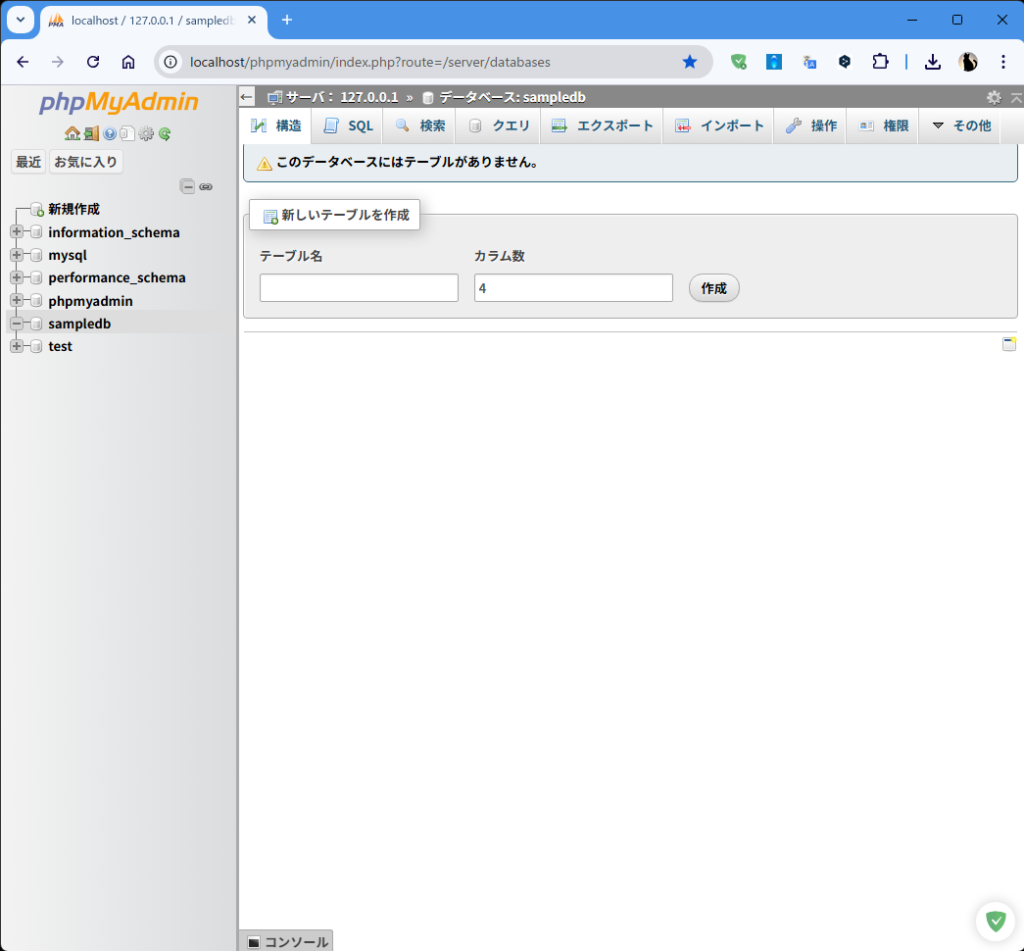Open the コンソール panel at the bottom
1024x951 pixels.
pos(287,941)
